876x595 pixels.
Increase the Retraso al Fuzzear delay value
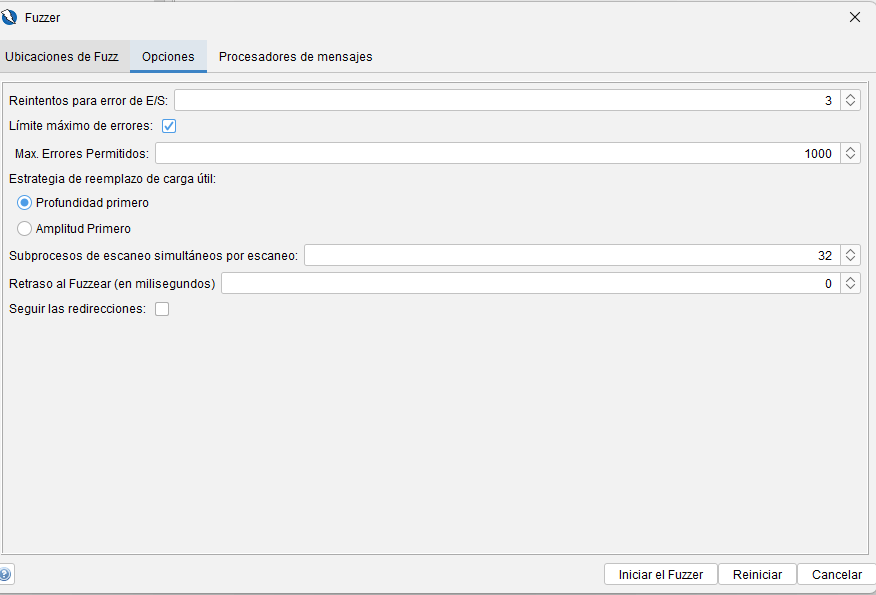pyautogui.click(x=850, y=279)
